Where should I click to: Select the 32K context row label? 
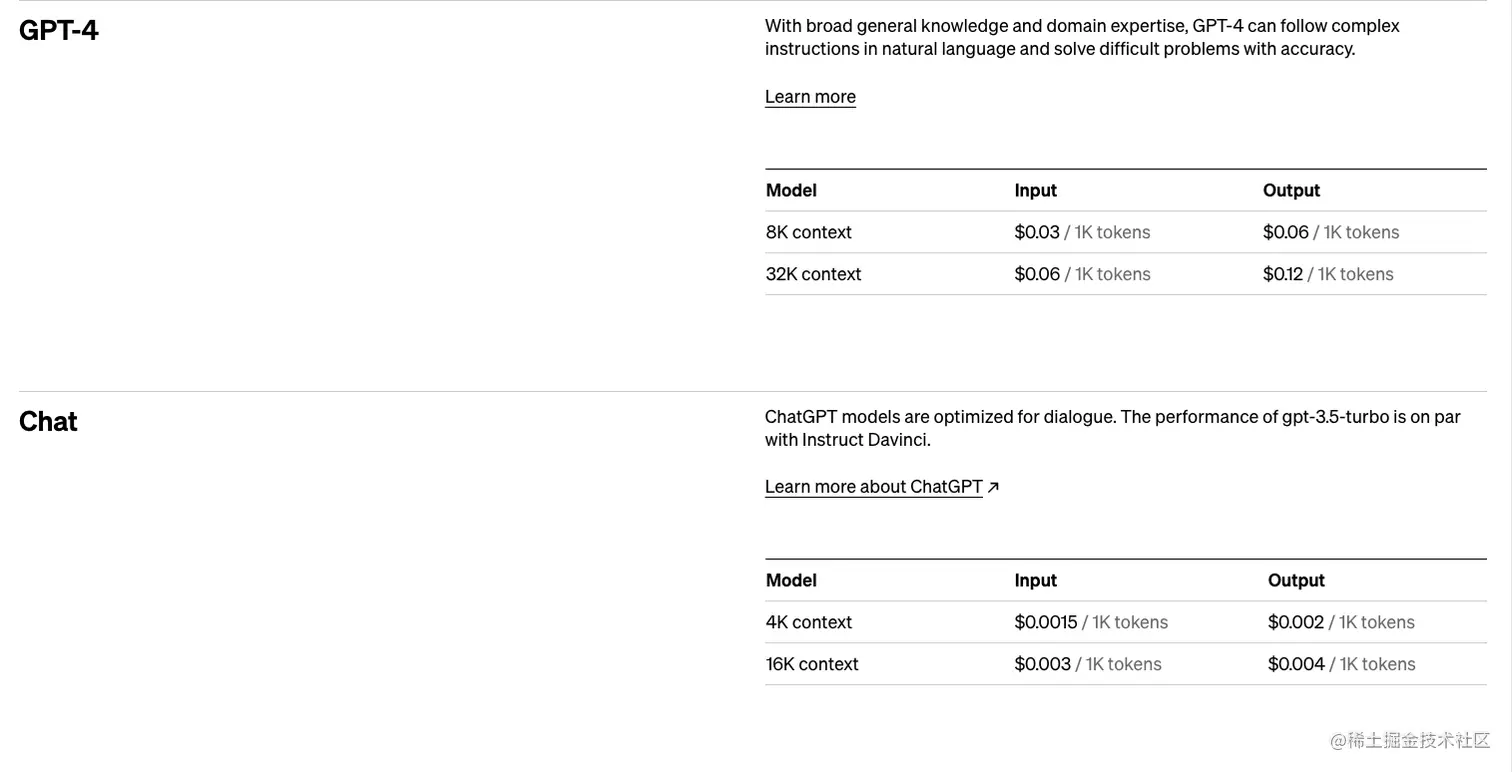click(813, 274)
